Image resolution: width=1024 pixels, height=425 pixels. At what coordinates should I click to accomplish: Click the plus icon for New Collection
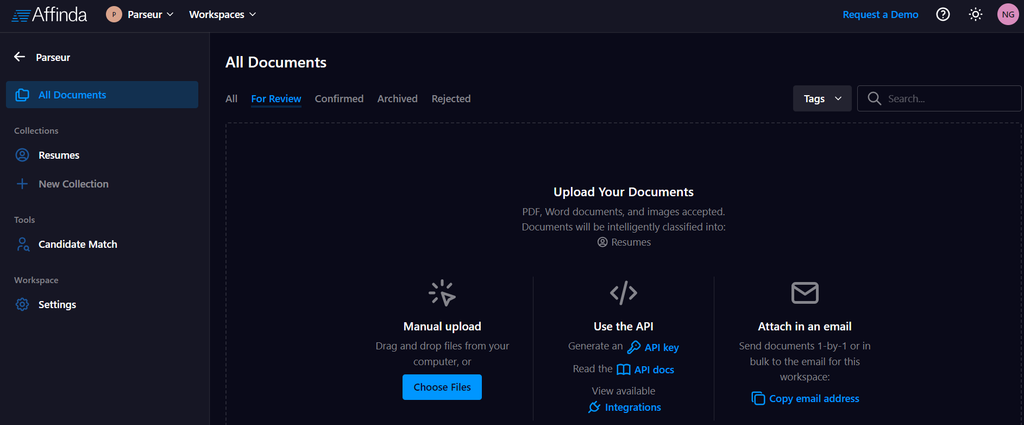(x=22, y=184)
